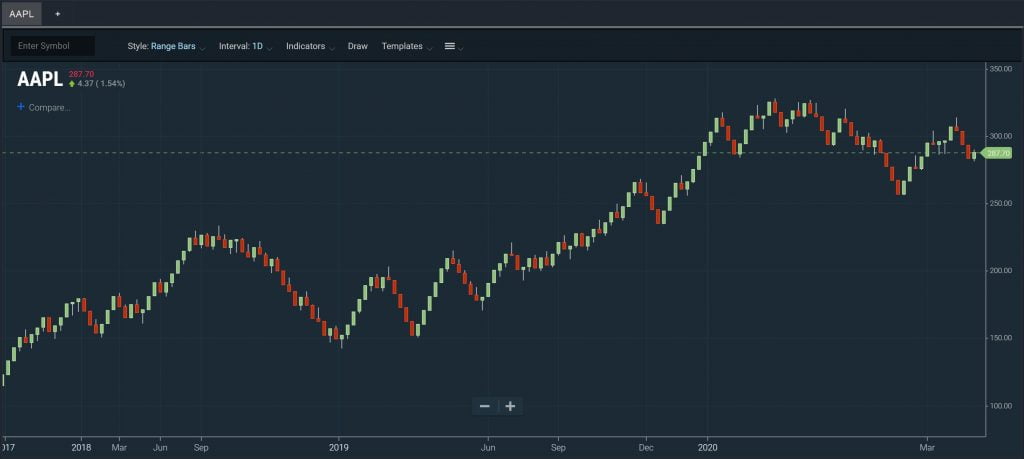Click the AAPL ticker title
This screenshot has height=459, width=1024.
pos(40,80)
